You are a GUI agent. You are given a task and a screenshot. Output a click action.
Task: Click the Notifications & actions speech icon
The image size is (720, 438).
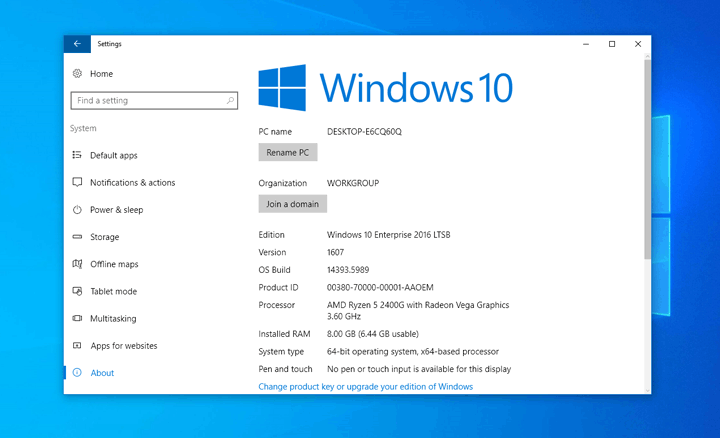(x=77, y=182)
